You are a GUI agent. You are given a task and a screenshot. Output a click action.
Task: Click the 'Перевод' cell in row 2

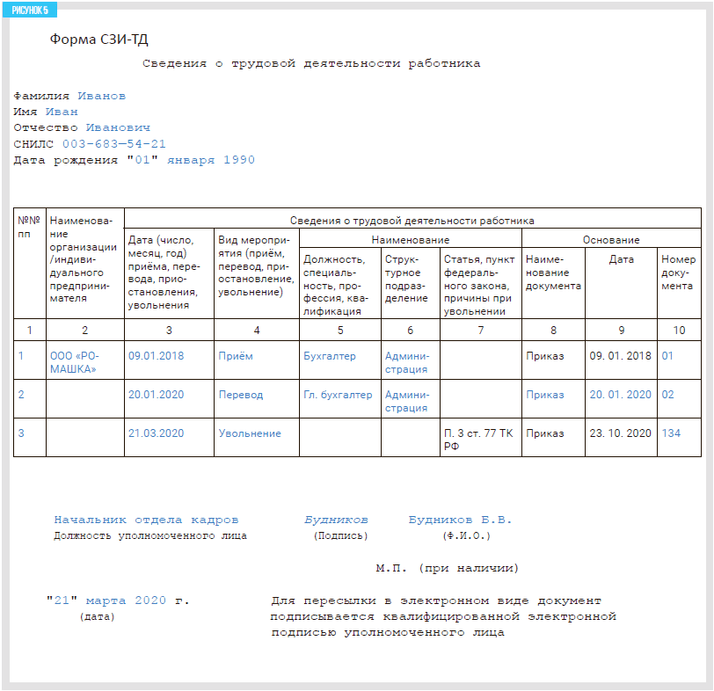pyautogui.click(x=241, y=394)
